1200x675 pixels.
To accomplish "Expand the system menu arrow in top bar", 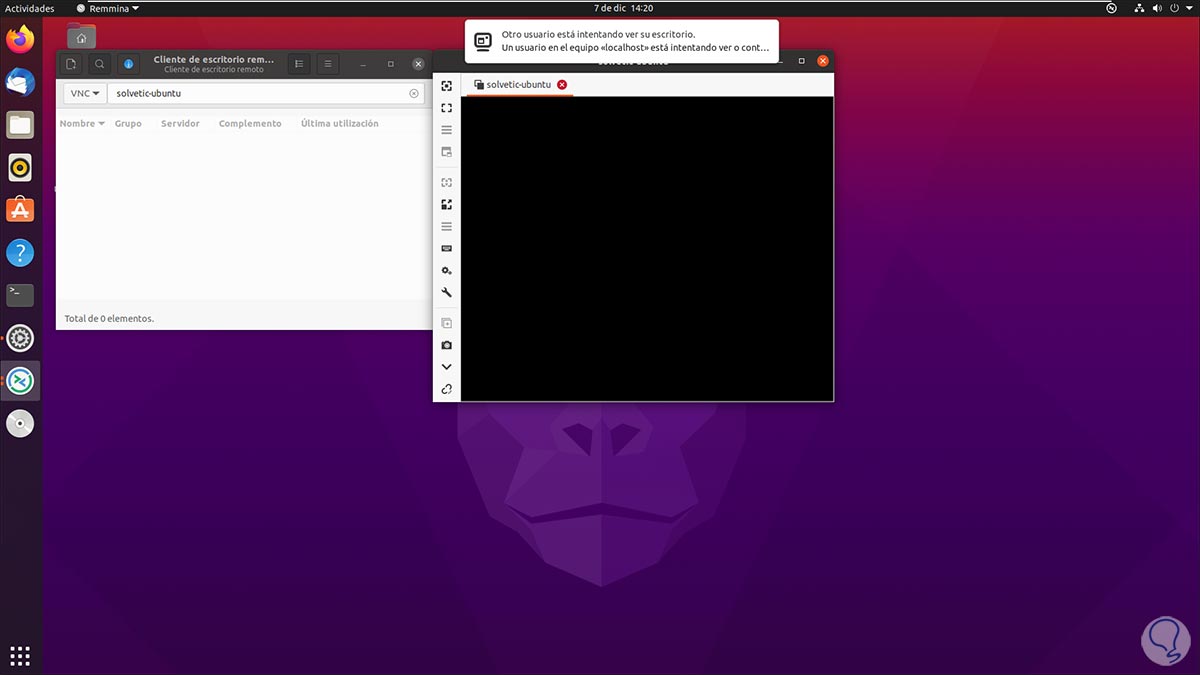I will [x=1189, y=8].
